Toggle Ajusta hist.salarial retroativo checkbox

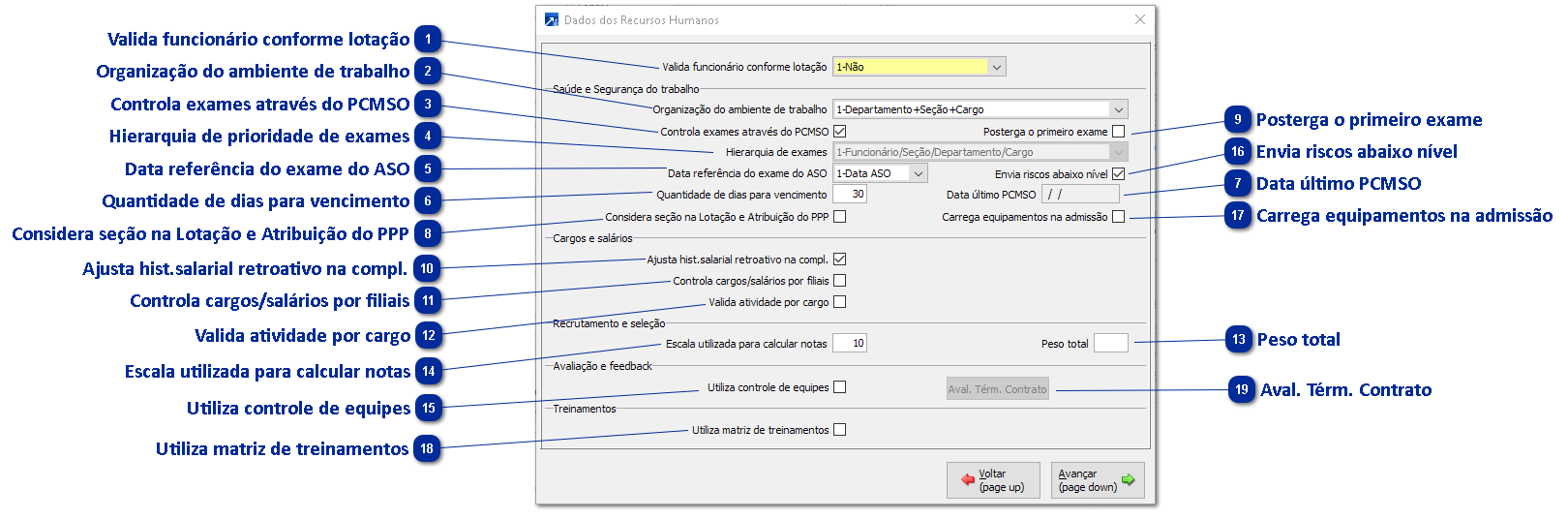point(839,260)
